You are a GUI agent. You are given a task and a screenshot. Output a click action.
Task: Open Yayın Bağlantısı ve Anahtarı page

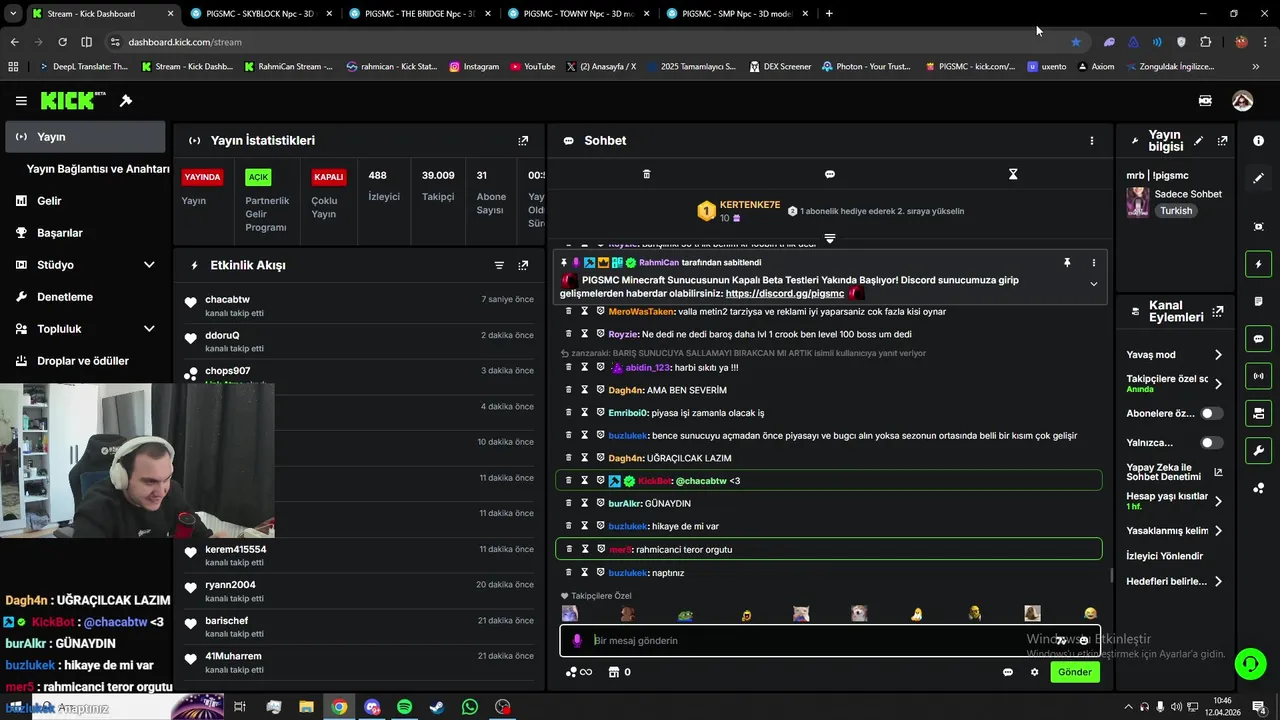[98, 169]
